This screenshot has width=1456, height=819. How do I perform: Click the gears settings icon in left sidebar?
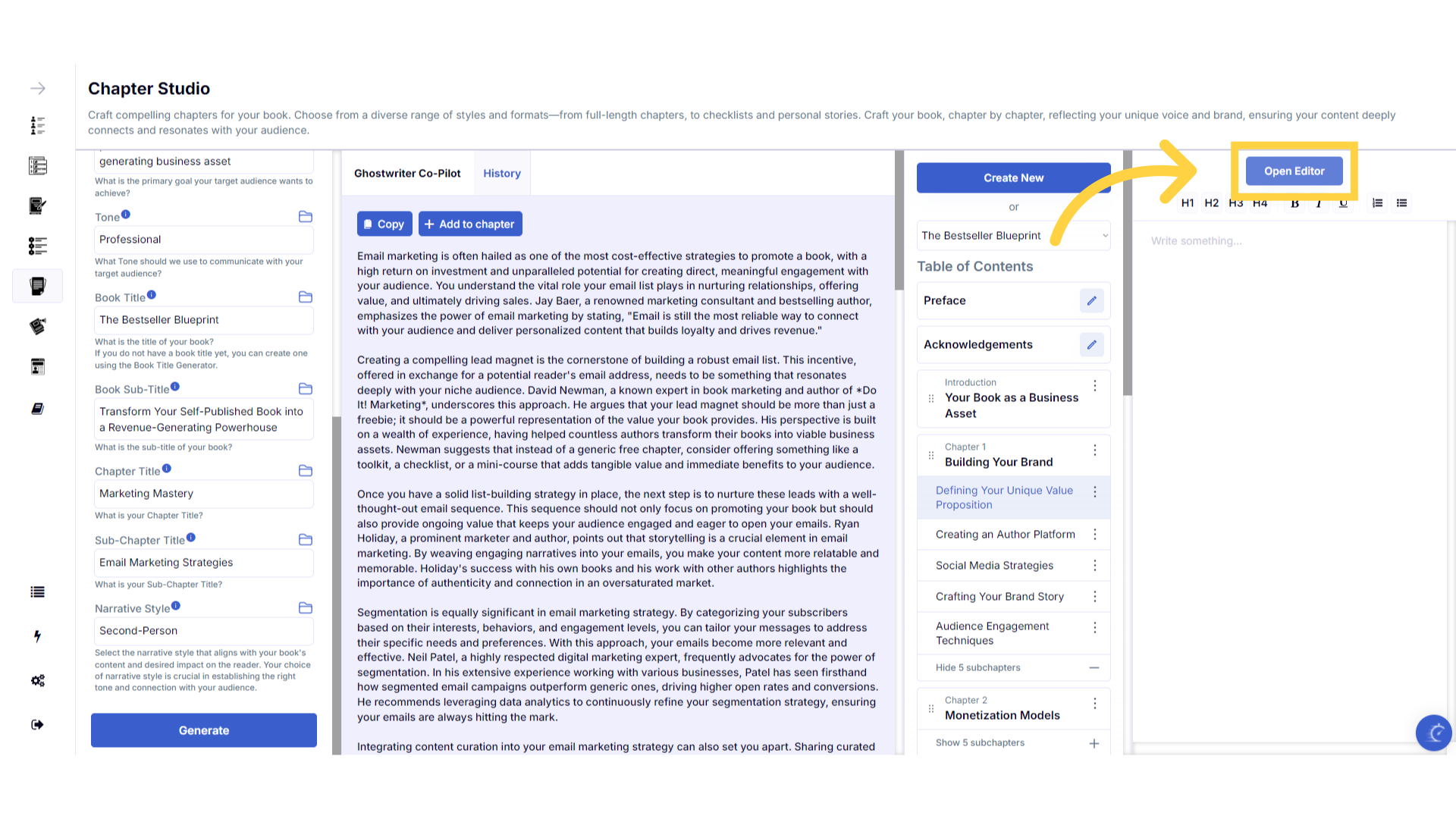pos(37,680)
